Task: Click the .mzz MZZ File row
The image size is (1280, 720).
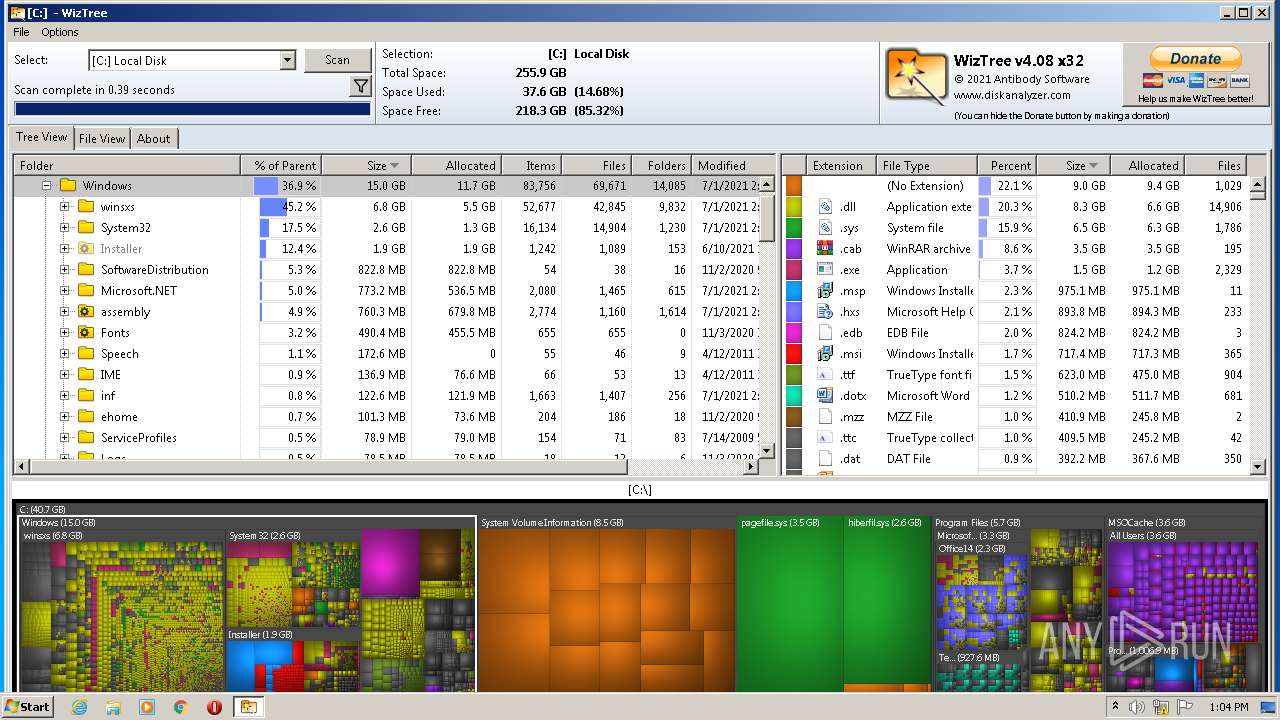Action: [1016, 417]
